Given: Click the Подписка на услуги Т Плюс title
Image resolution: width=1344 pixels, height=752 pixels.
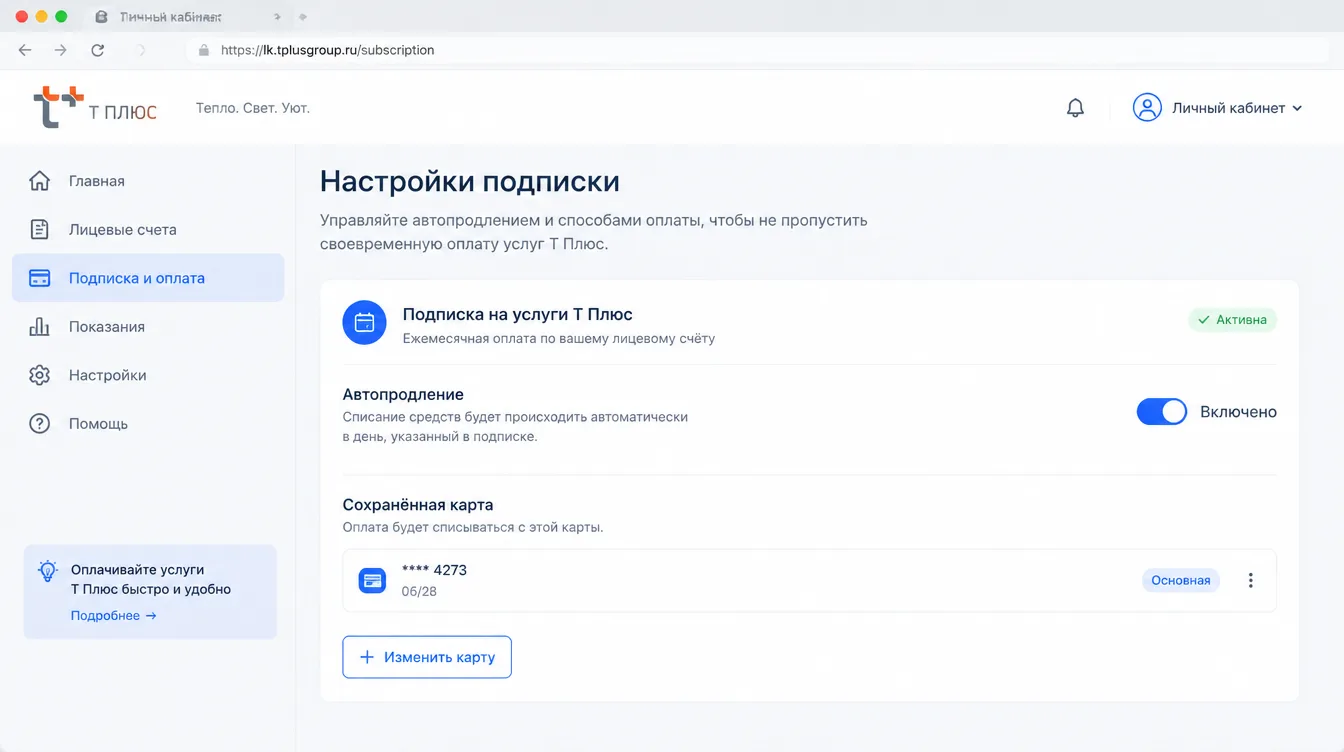Looking at the screenshot, I should pyautogui.click(x=517, y=314).
